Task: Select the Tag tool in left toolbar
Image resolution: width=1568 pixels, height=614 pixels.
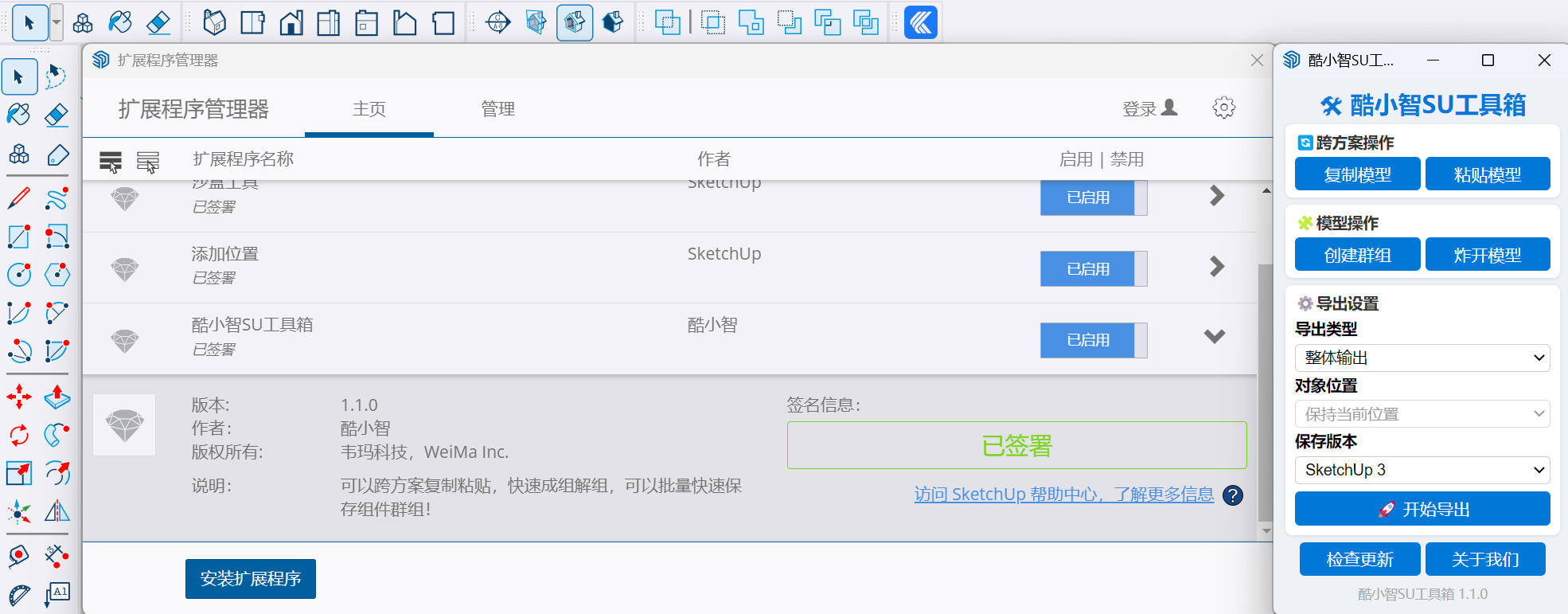Action: coord(57,154)
